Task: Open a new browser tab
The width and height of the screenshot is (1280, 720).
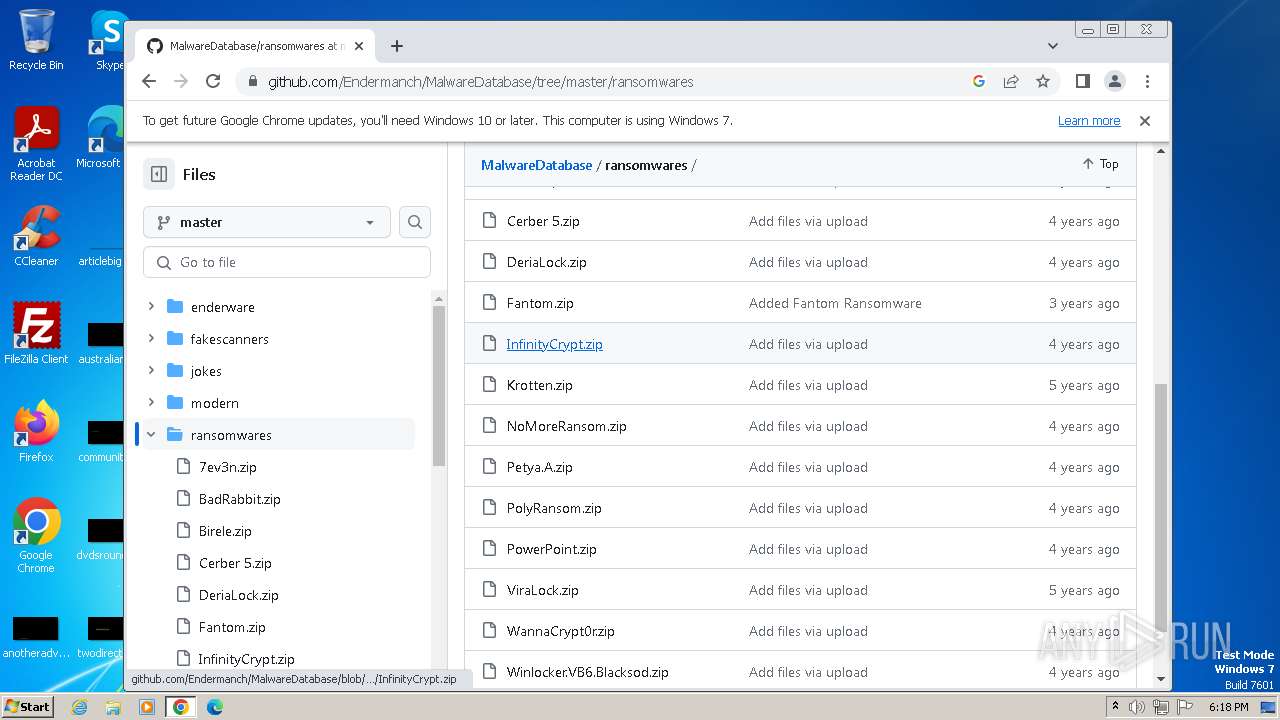Action: point(397,46)
